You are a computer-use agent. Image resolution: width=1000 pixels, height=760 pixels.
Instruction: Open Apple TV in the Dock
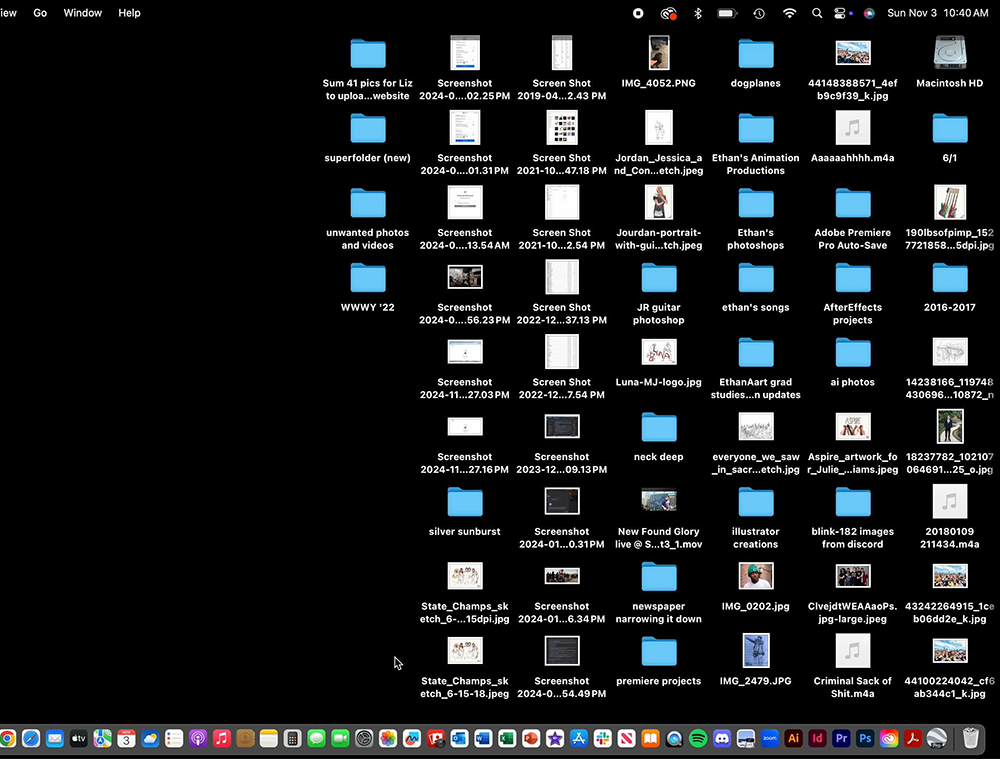78,738
